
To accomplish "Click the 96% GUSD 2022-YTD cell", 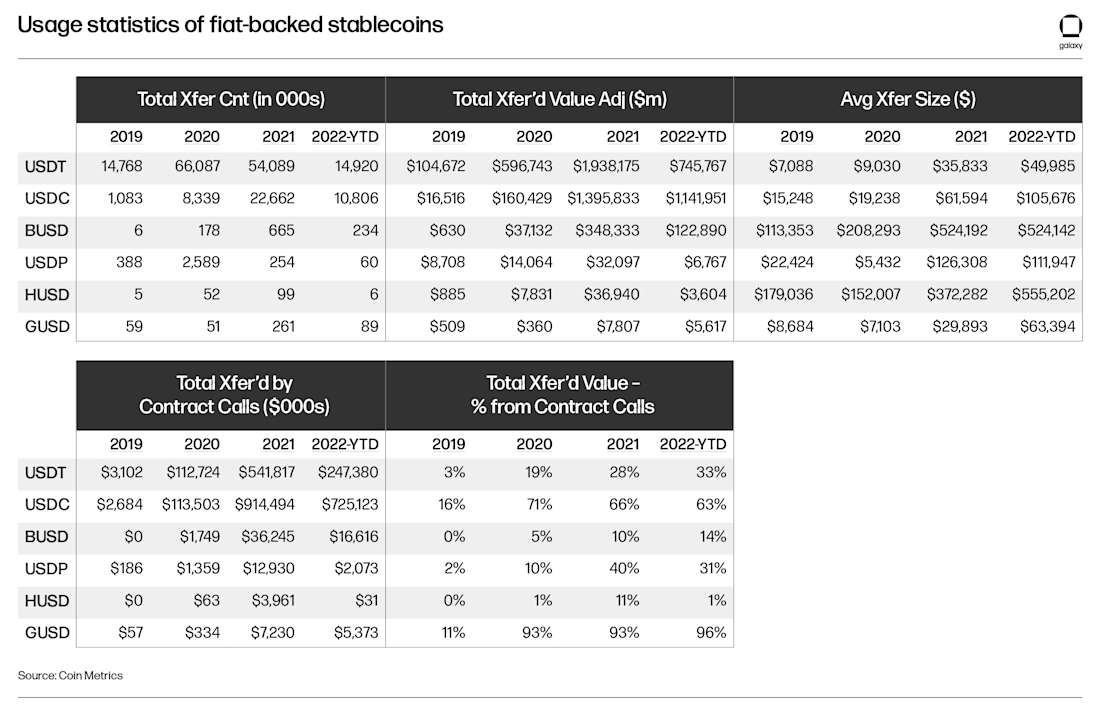I will (x=711, y=632).
